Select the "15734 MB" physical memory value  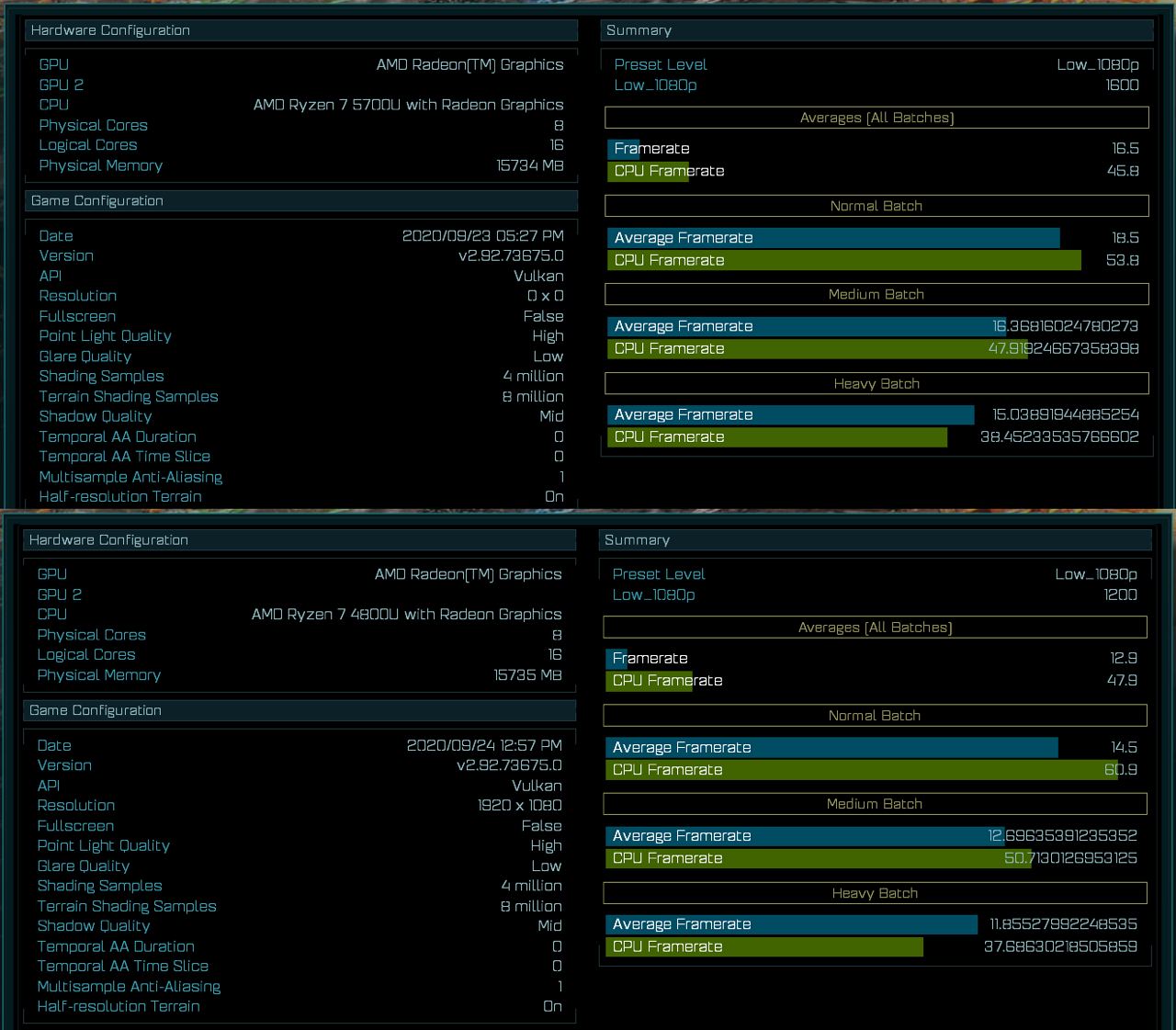(530, 165)
